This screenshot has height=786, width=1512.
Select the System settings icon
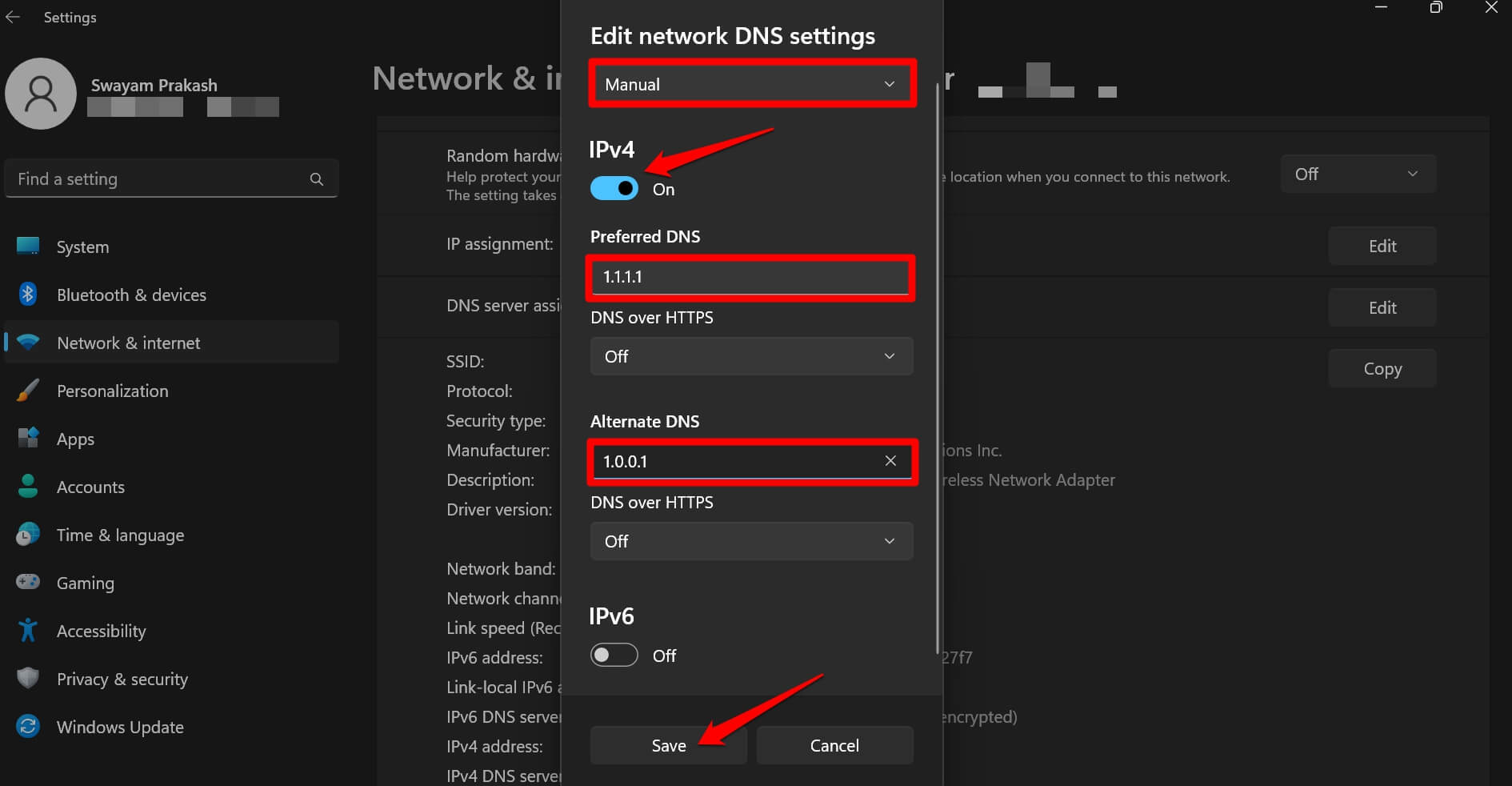tap(28, 247)
